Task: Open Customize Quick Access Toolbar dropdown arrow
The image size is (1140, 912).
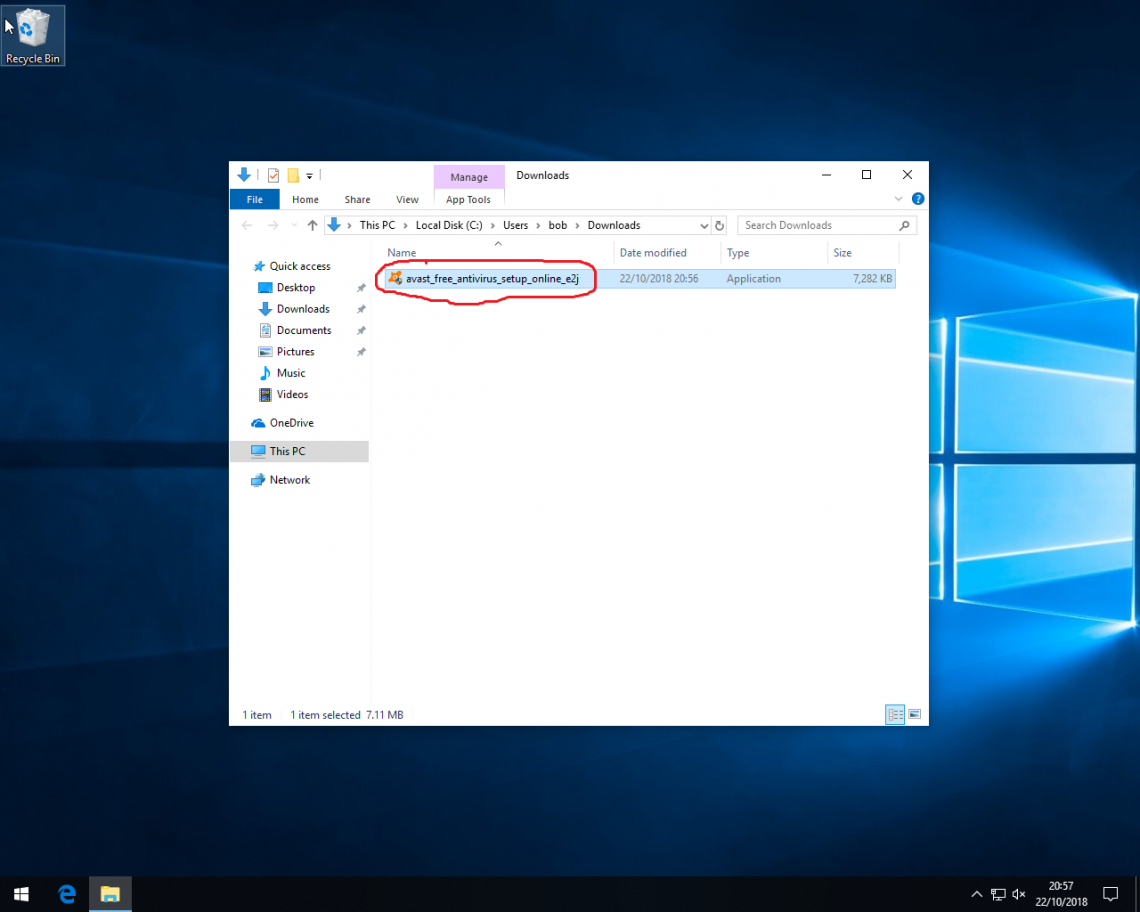Action: 310,176
